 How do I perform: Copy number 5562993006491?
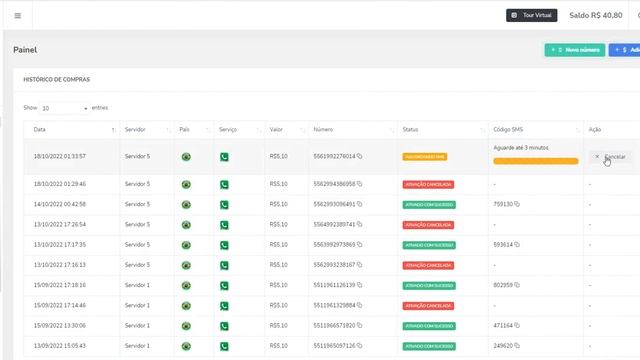point(360,204)
